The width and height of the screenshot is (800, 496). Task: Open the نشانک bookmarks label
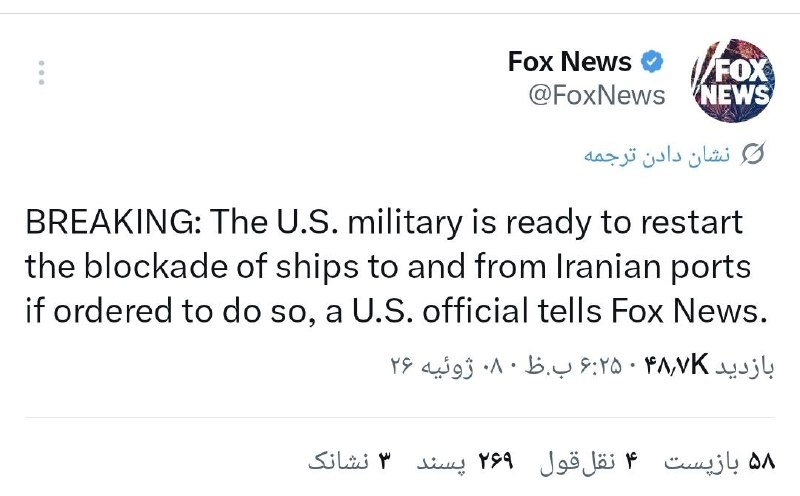pos(338,461)
